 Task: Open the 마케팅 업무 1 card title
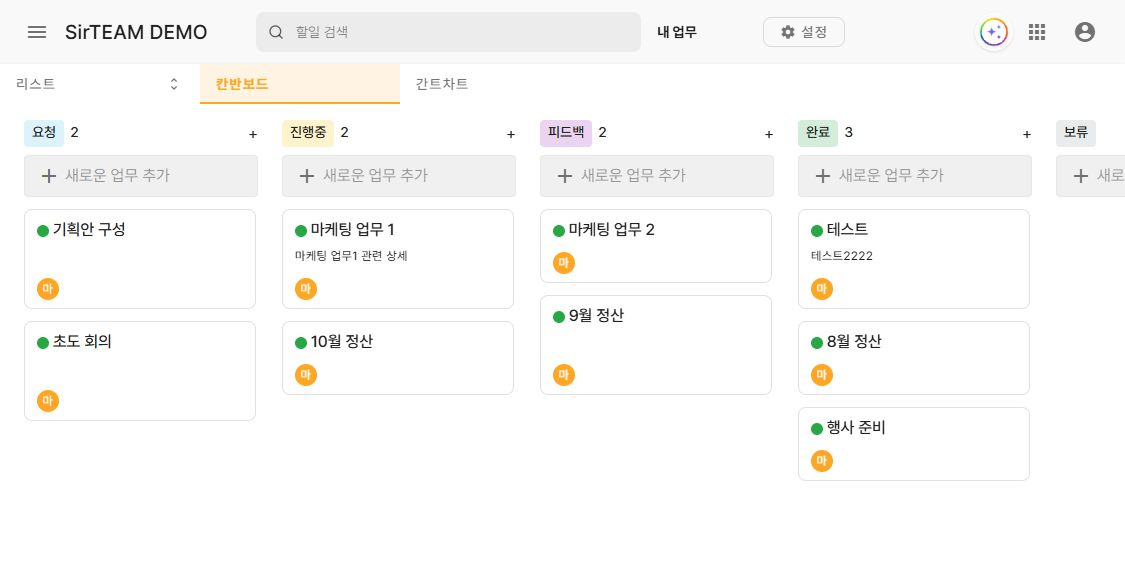(352, 230)
